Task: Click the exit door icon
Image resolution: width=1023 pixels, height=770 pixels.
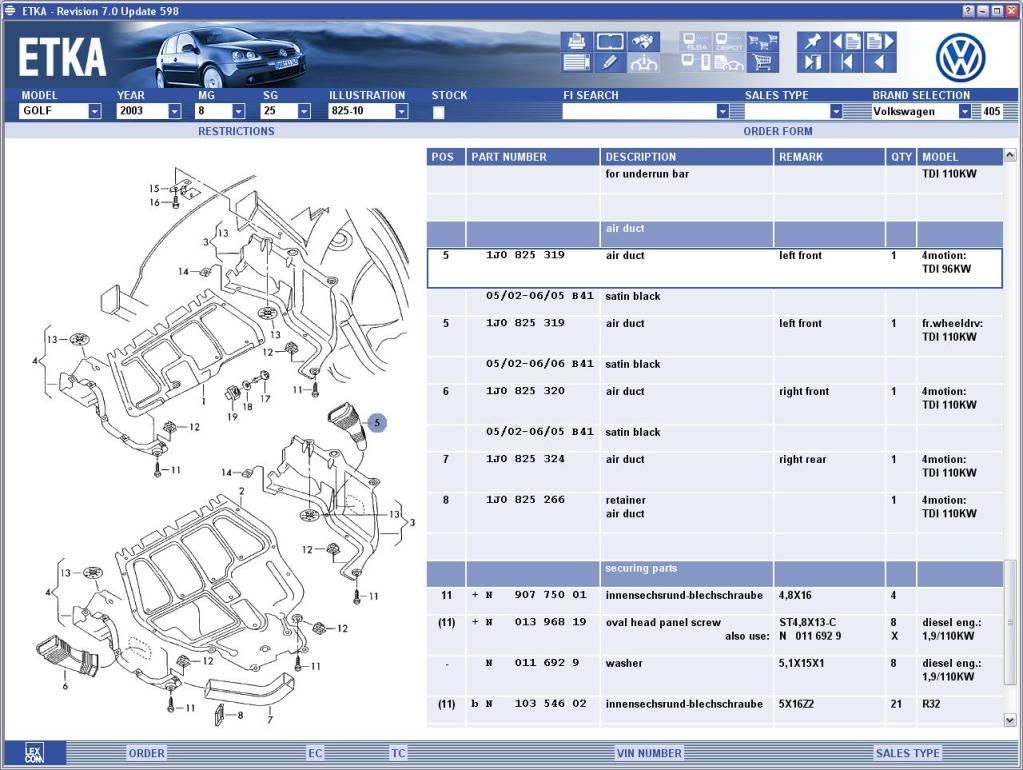Action: [x=813, y=63]
